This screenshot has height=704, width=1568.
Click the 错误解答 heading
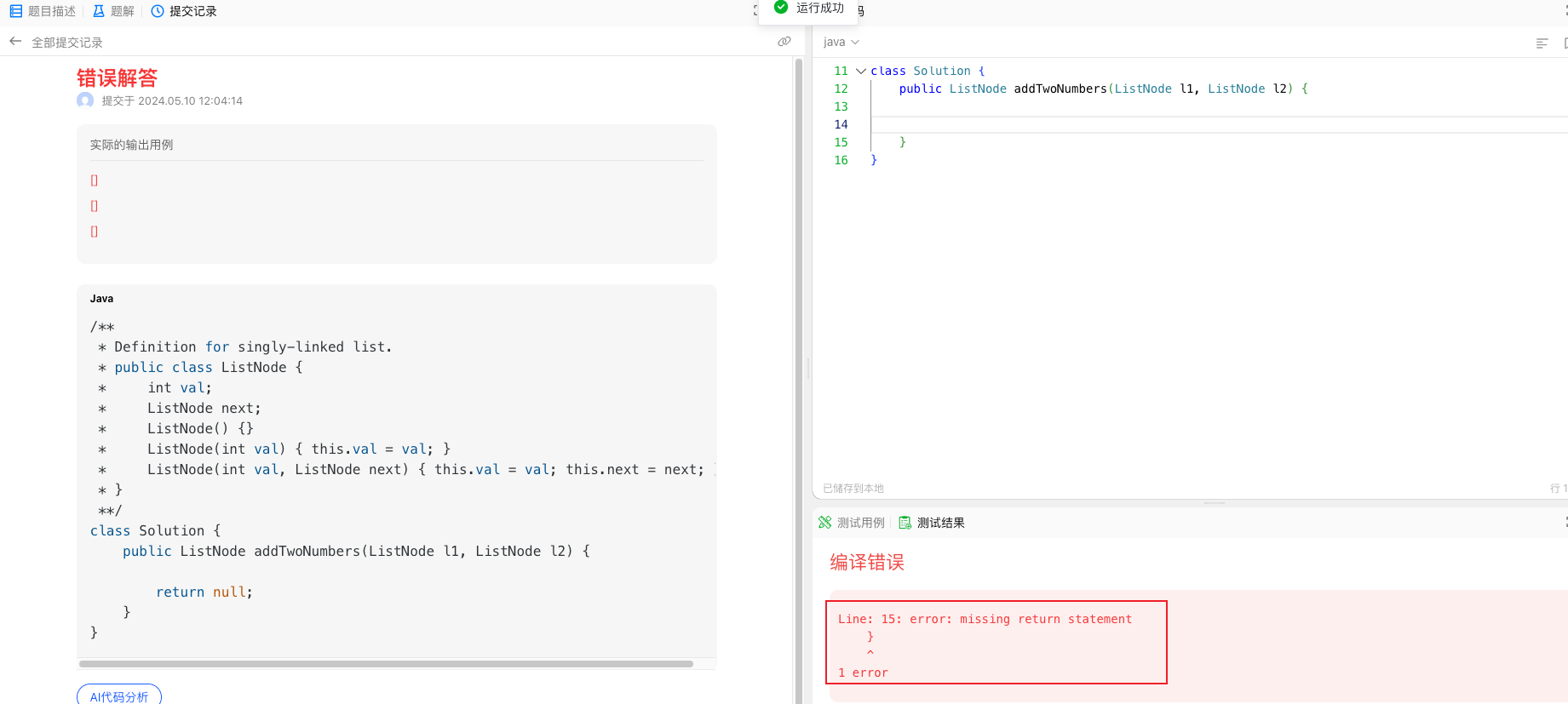tap(118, 78)
